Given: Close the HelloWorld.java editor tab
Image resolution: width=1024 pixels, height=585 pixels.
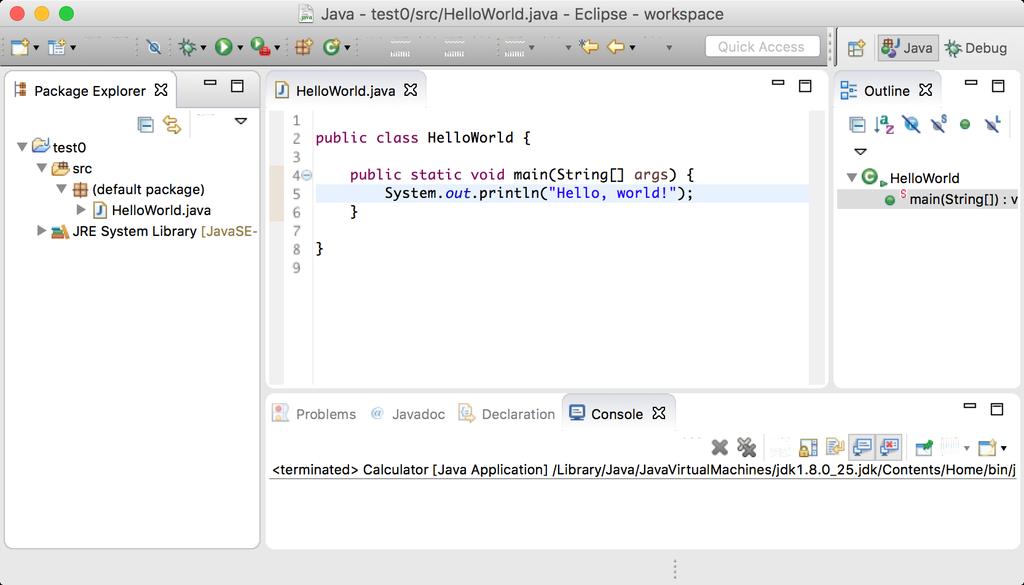Looking at the screenshot, I should click(x=410, y=90).
